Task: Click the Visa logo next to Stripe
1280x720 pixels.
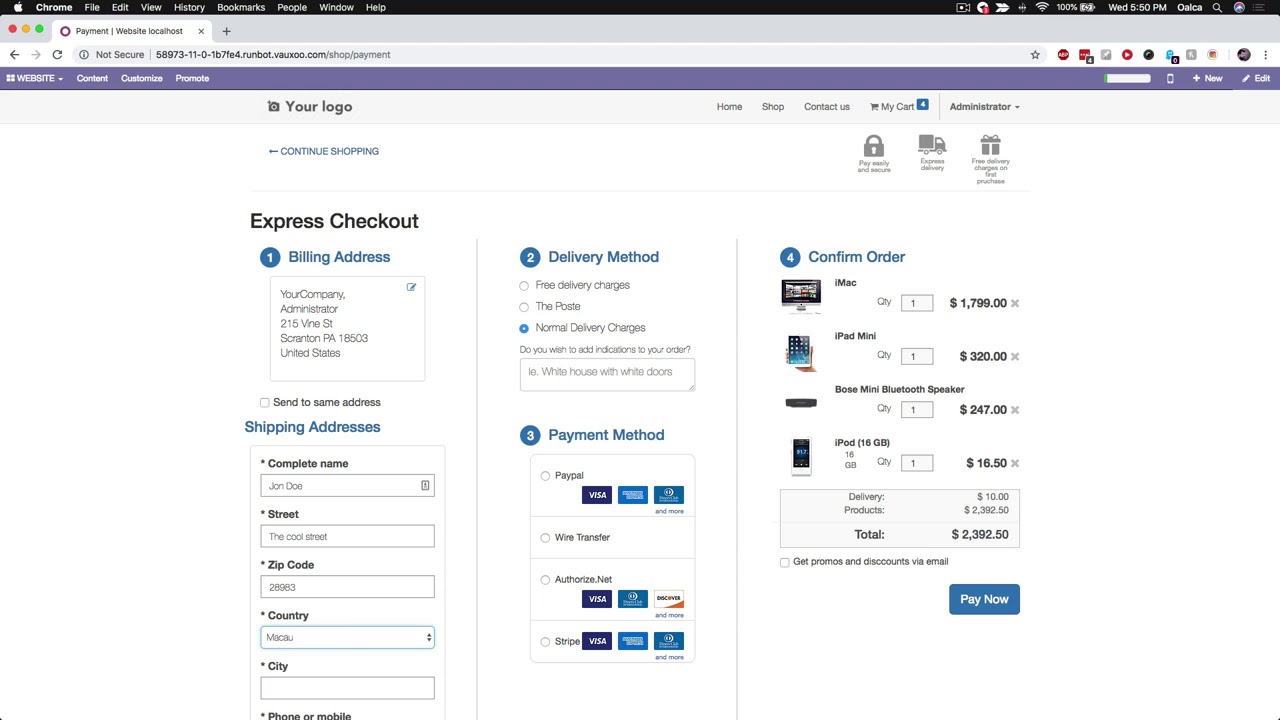Action: [x=597, y=641]
